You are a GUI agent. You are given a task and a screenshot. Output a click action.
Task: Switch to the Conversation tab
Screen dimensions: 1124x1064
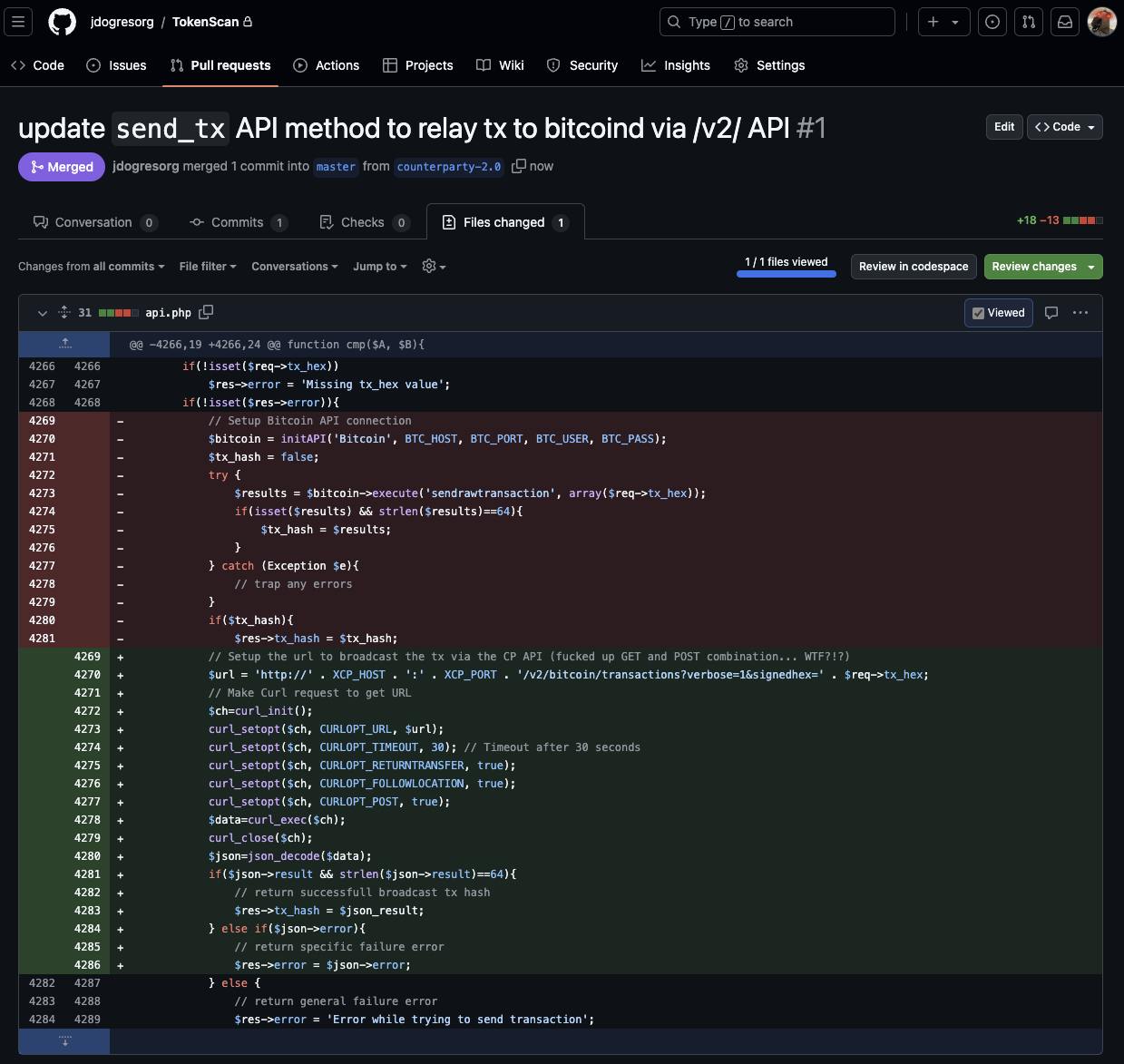point(95,222)
